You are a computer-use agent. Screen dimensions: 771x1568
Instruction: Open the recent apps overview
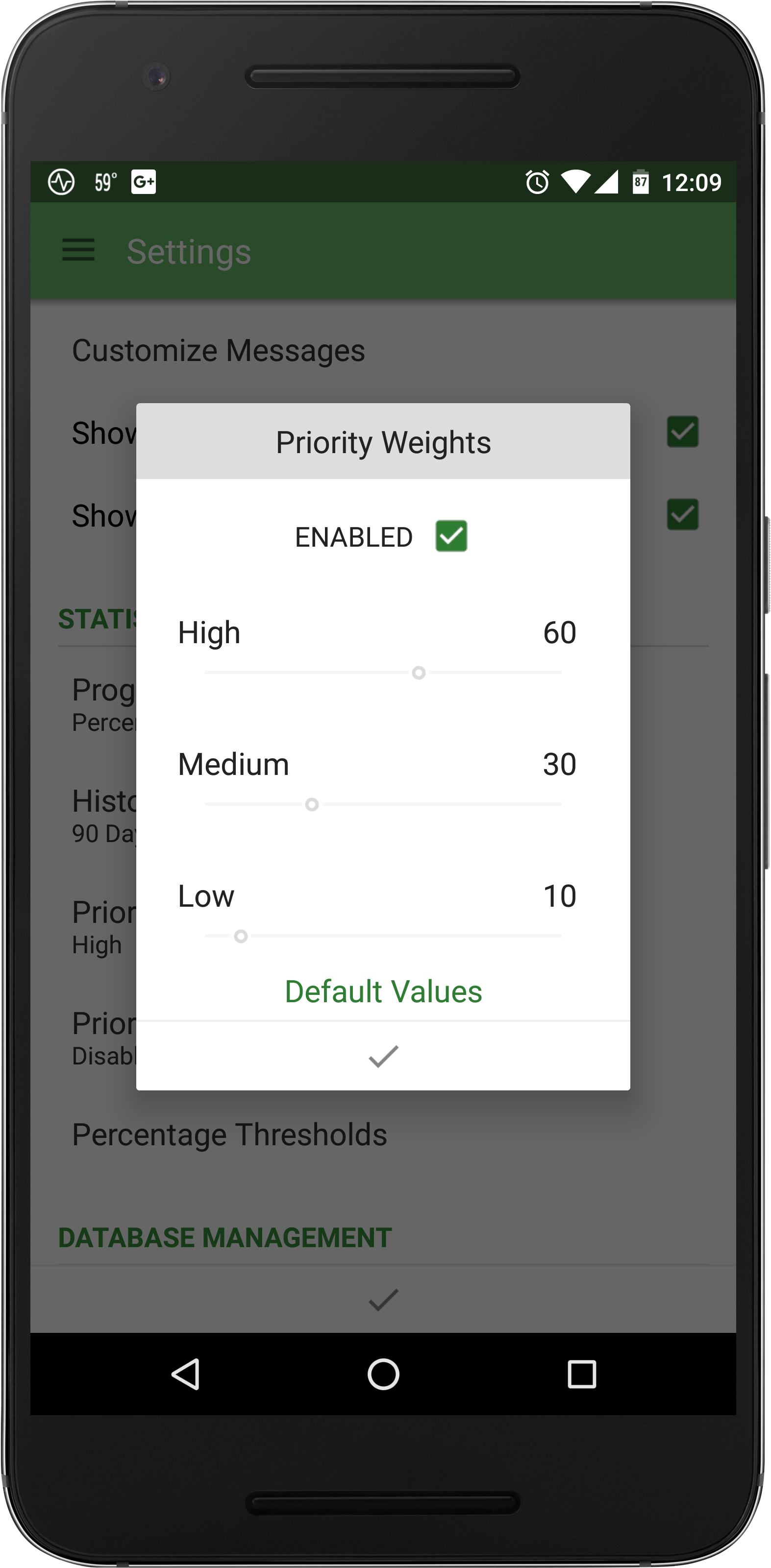(x=581, y=1374)
